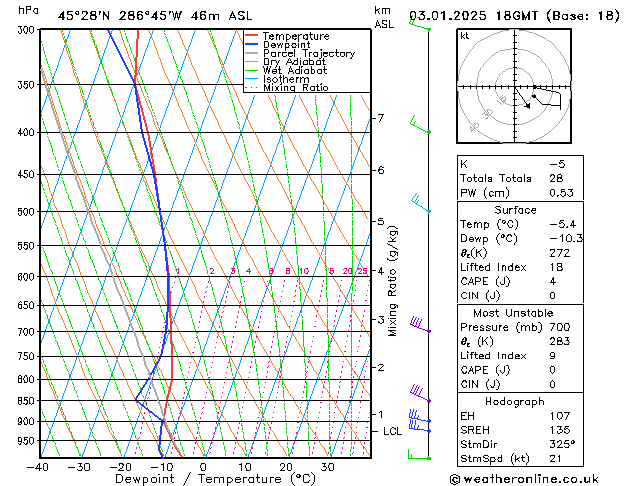
Task: Click the 400 hPa green wind barb
Action: tap(420, 124)
